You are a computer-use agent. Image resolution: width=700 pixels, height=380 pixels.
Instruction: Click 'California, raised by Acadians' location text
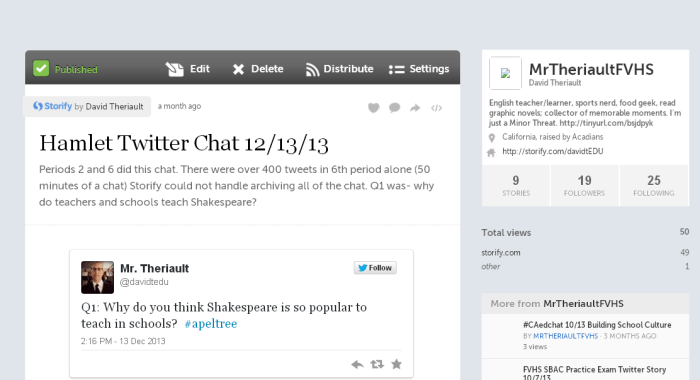(x=552, y=137)
